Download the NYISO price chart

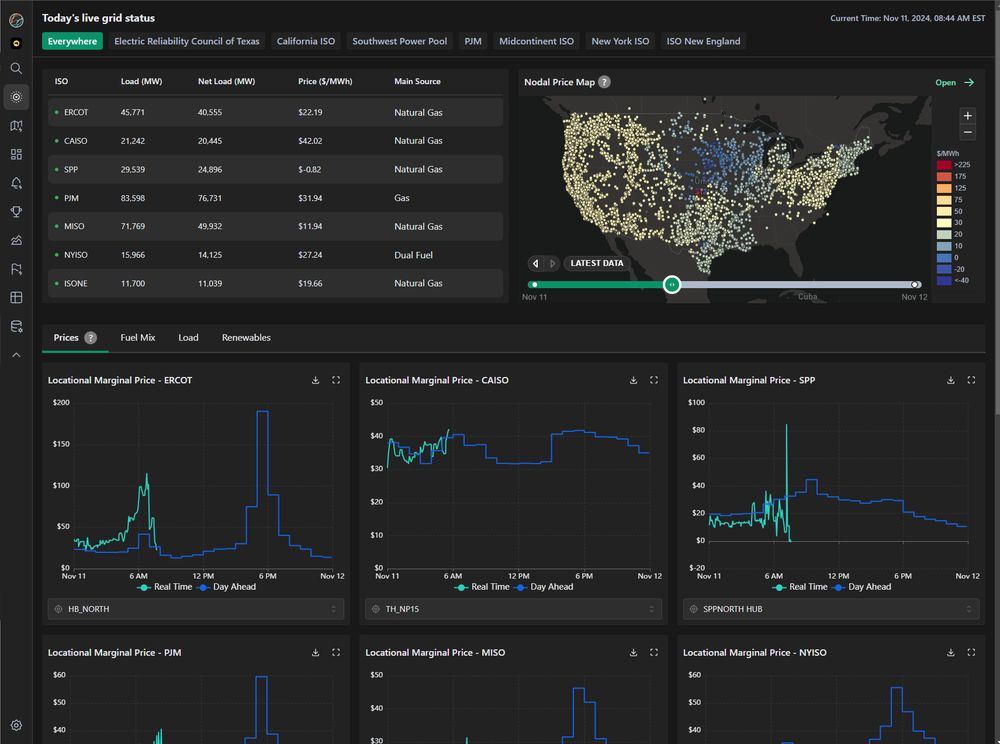[951, 652]
